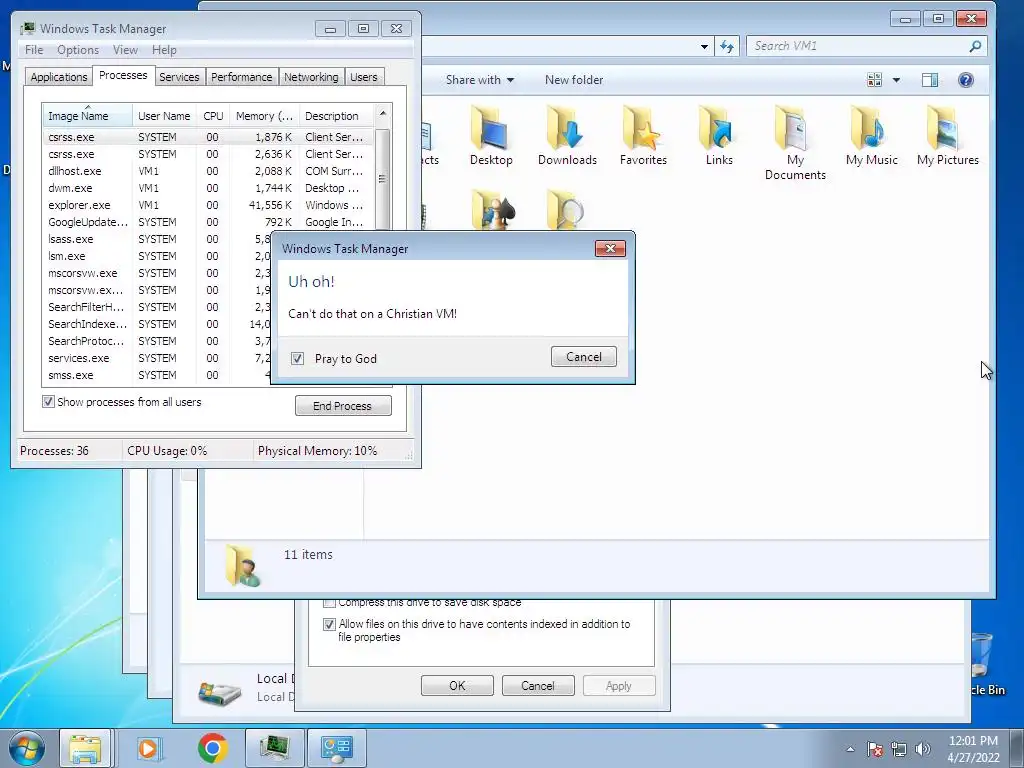This screenshot has width=1024, height=768.
Task: Open the Task Manager File menu
Action: [34, 50]
